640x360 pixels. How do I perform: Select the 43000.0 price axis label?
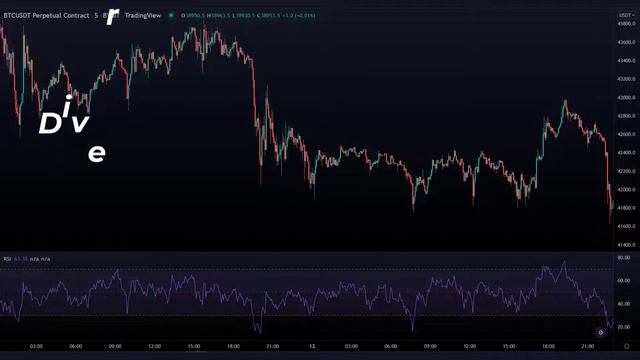(626, 98)
